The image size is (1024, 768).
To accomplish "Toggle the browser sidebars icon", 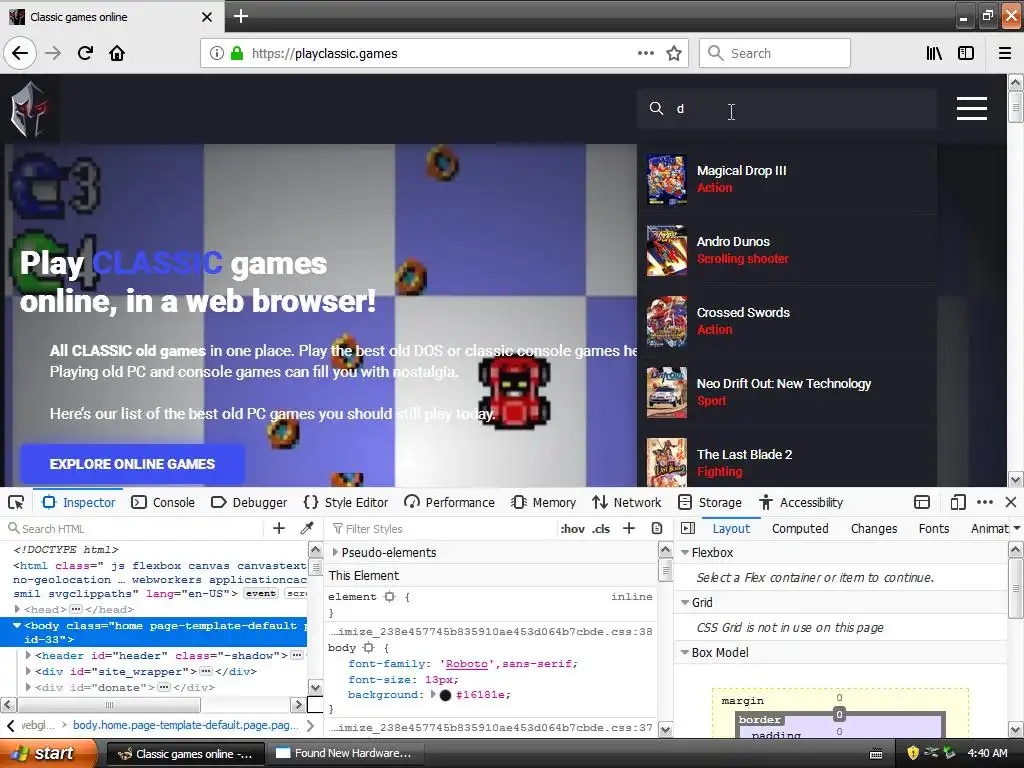I will tap(966, 53).
